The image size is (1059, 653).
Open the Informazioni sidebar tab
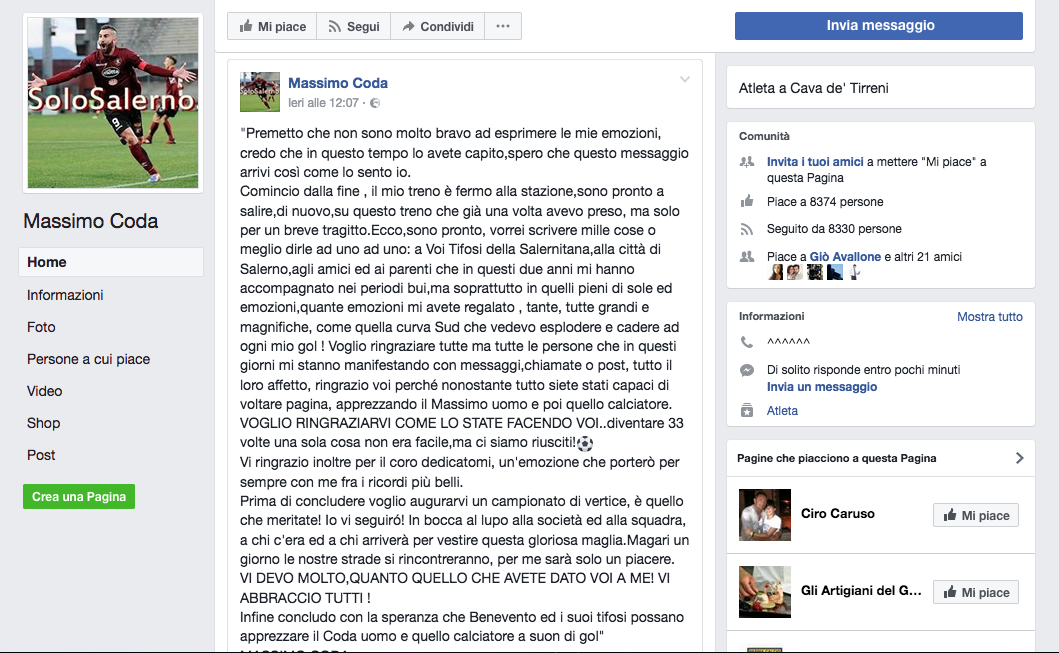click(x=65, y=295)
